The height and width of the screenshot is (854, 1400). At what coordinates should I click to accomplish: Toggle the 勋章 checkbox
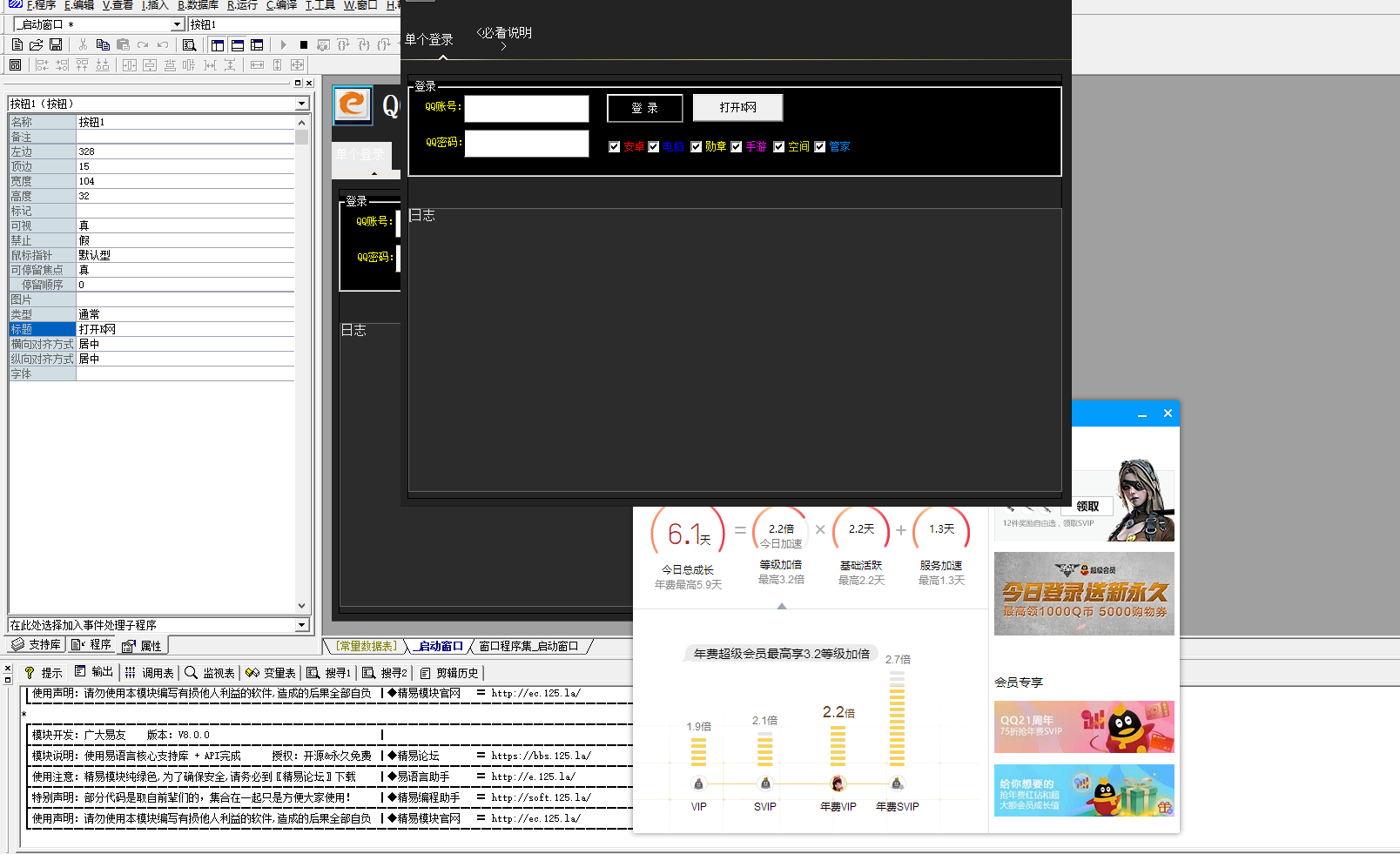tap(697, 147)
